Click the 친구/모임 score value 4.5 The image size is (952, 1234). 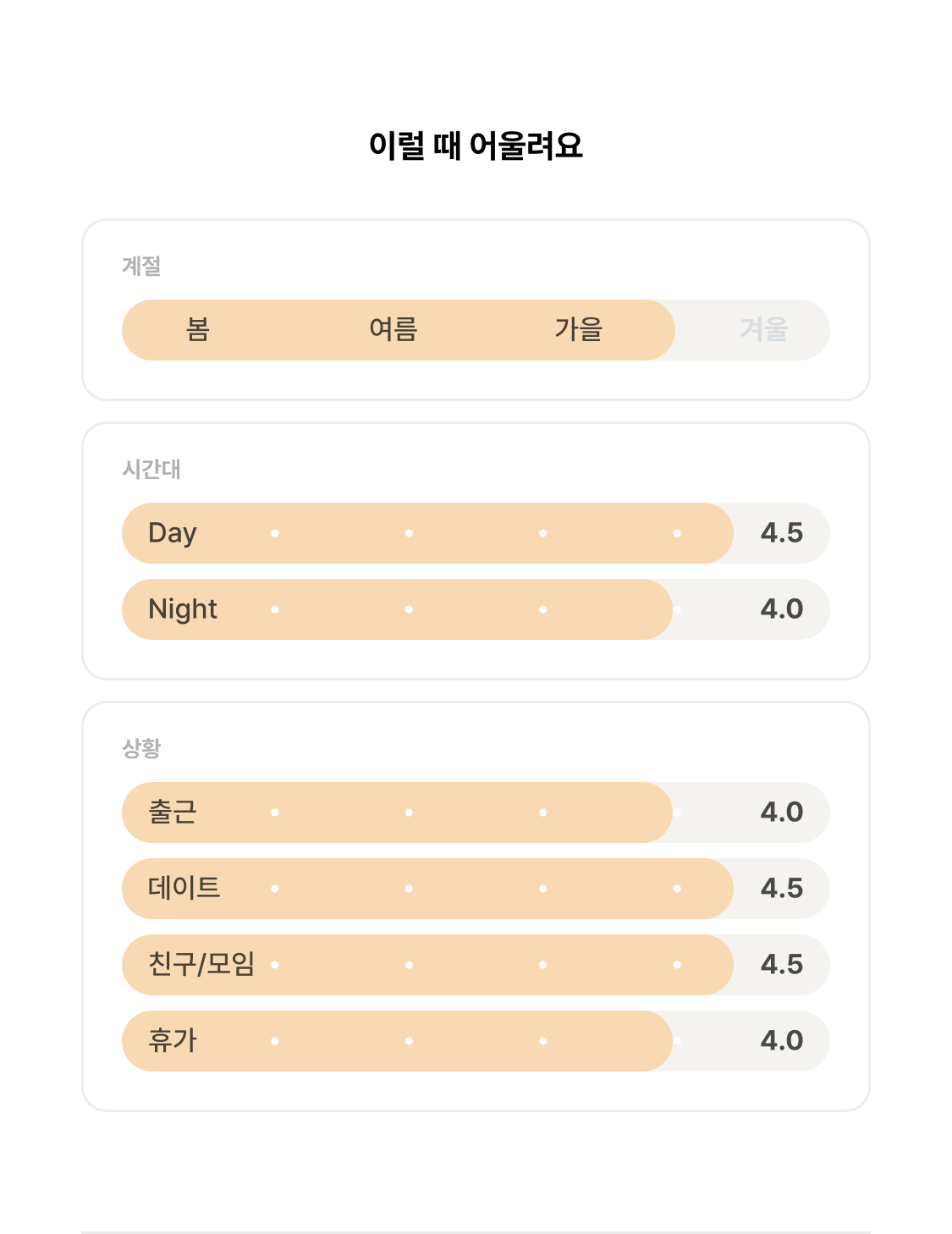click(x=782, y=965)
